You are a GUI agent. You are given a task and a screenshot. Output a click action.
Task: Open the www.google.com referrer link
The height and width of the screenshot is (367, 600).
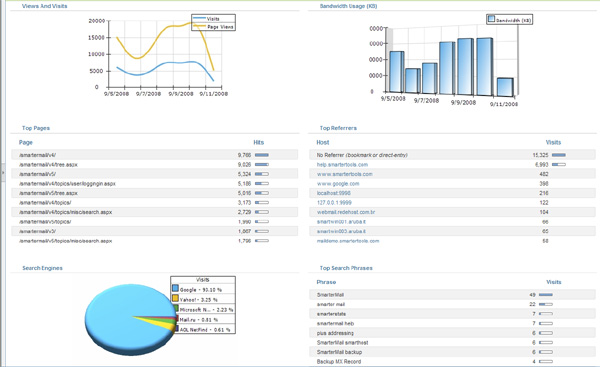[x=338, y=184]
